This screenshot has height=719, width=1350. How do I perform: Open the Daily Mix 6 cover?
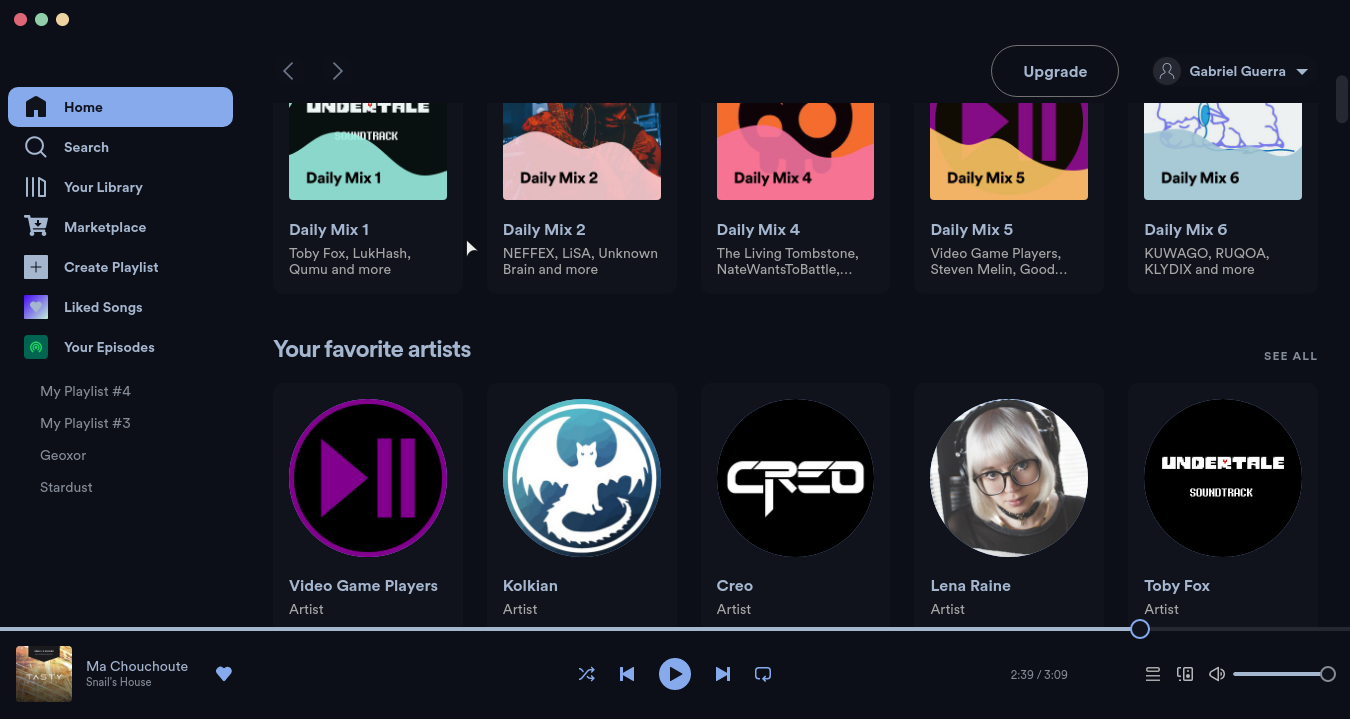[x=1223, y=151]
